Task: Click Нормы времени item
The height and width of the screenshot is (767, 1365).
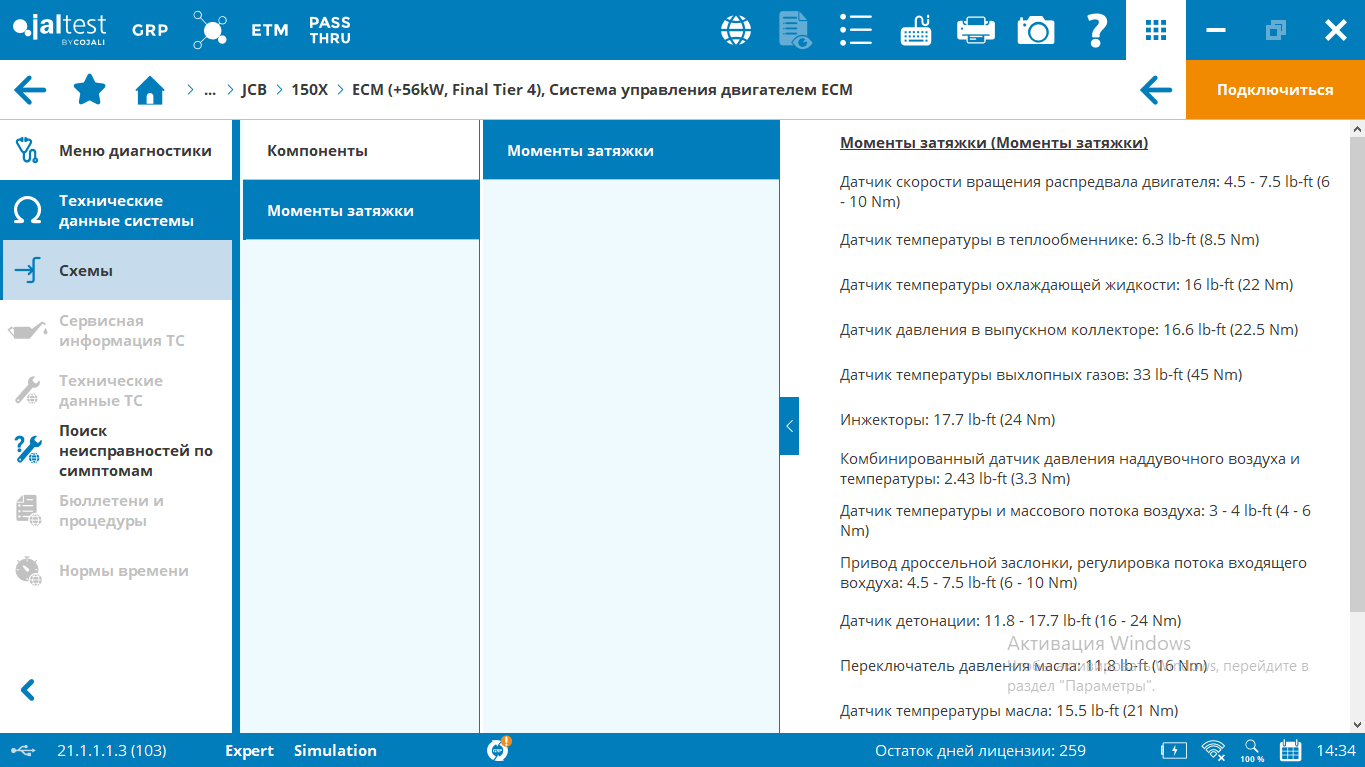Action: [116, 571]
